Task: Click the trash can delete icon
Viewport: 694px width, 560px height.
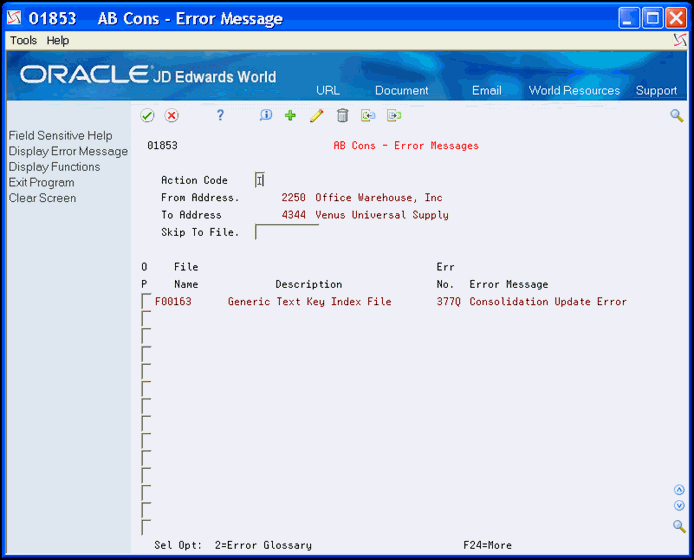Action: (x=343, y=116)
